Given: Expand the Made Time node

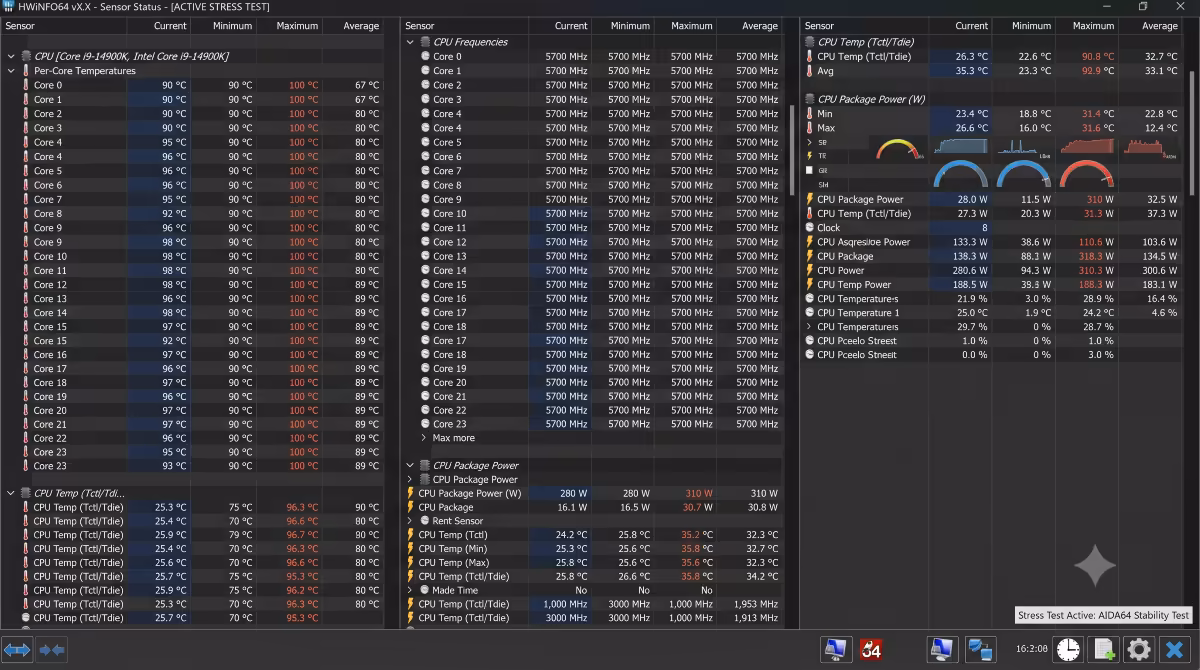Looking at the screenshot, I should [x=410, y=590].
